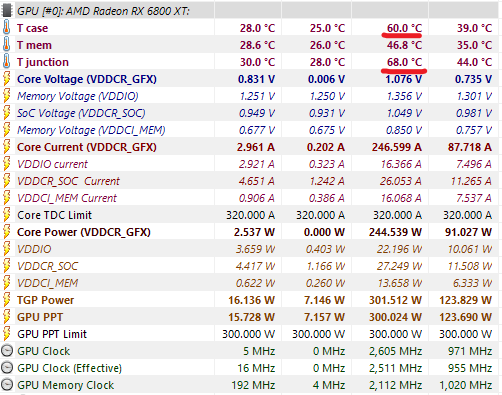This screenshot has height=395, width=502.
Task: Click the 16.136 W TGP Power value
Action: pos(251,300)
